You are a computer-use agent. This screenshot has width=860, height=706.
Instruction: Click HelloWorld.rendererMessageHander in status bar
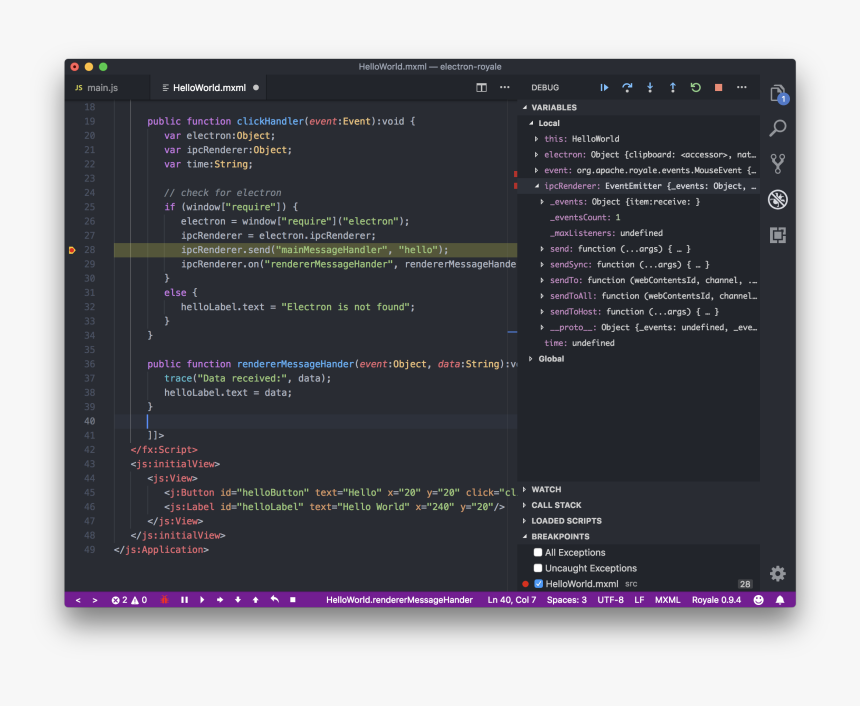(x=399, y=600)
